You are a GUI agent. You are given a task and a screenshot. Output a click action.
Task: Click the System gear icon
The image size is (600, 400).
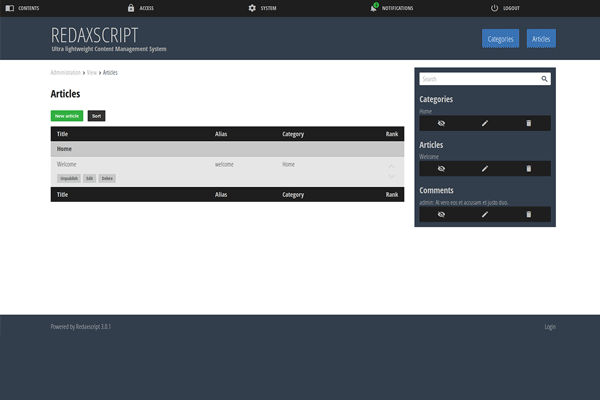click(x=252, y=8)
